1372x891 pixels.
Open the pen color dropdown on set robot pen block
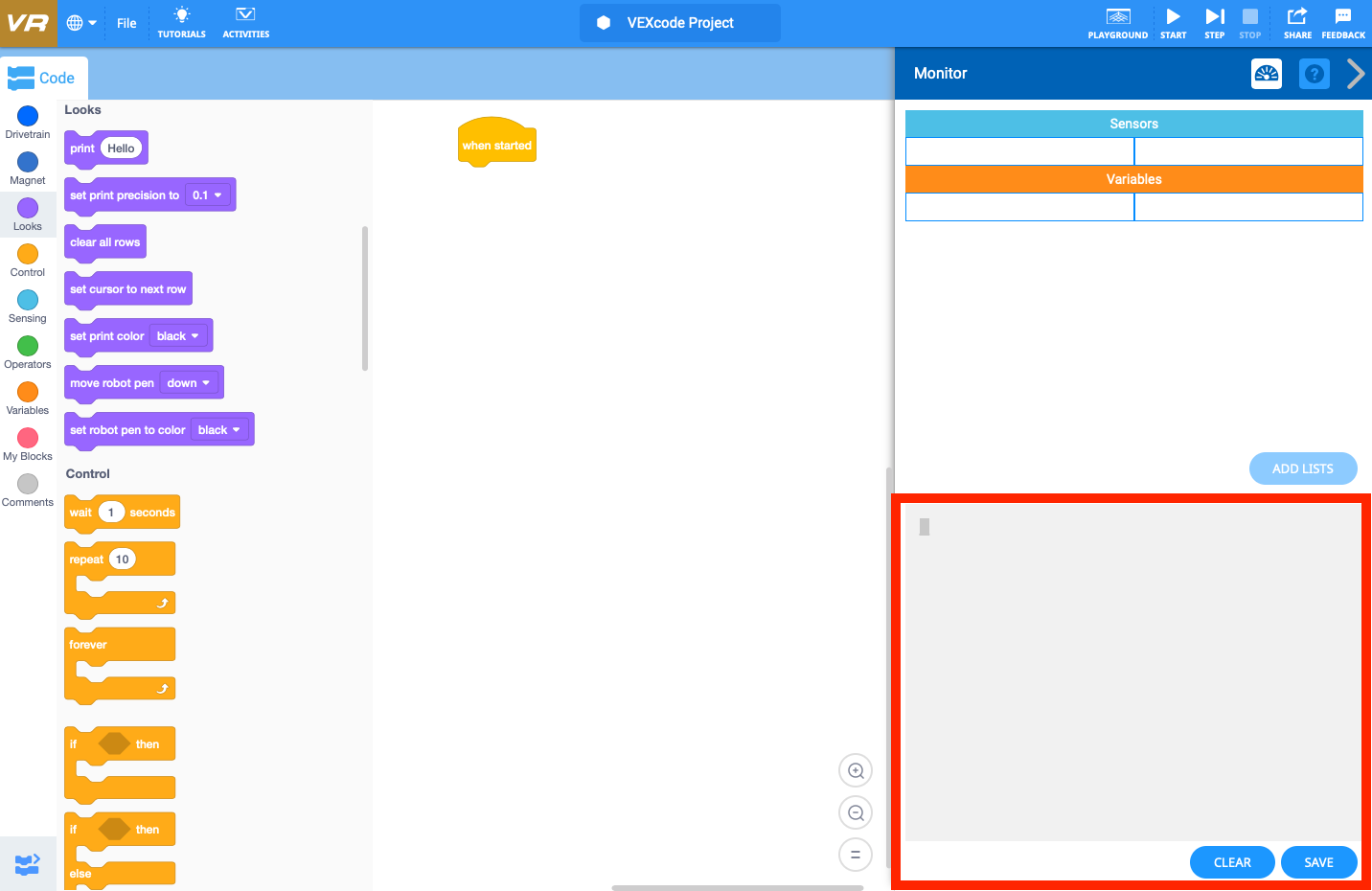point(221,429)
